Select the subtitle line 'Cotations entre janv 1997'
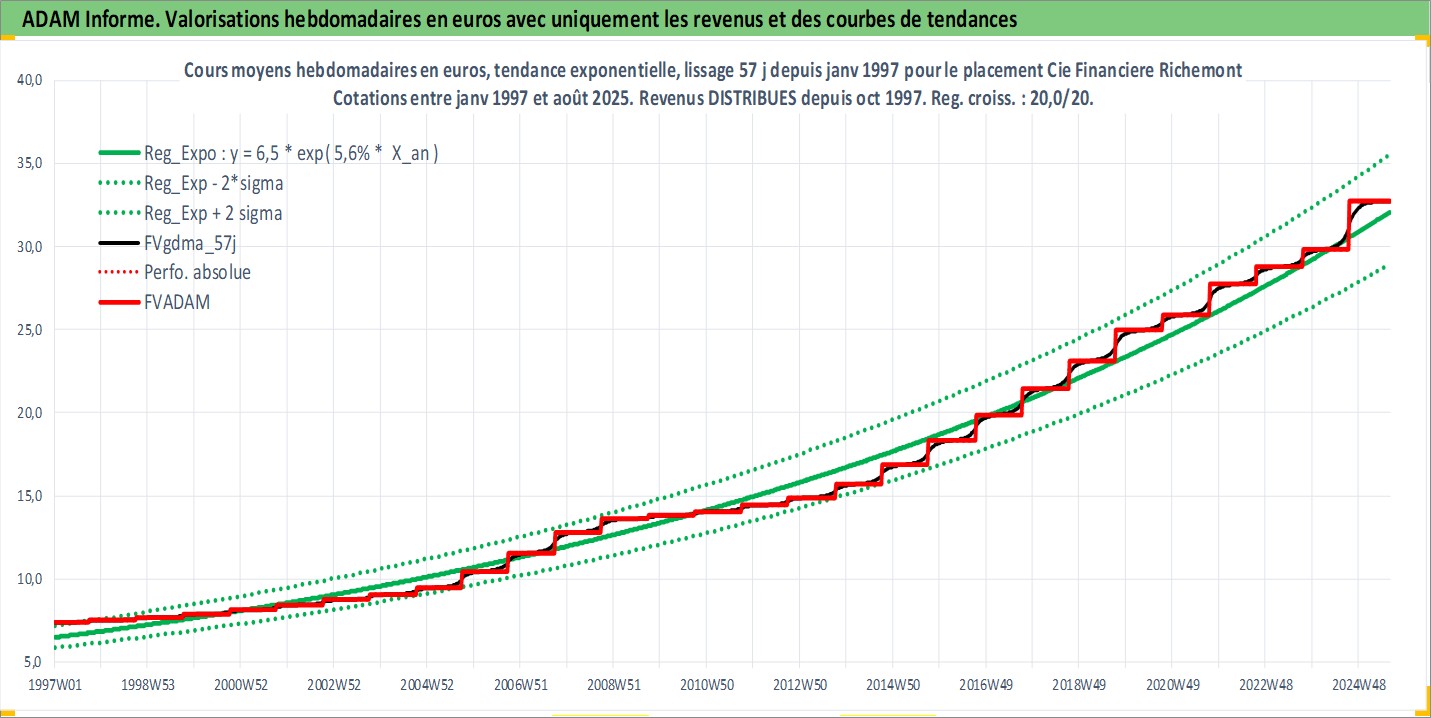The height and width of the screenshot is (718, 1431). pos(713,98)
